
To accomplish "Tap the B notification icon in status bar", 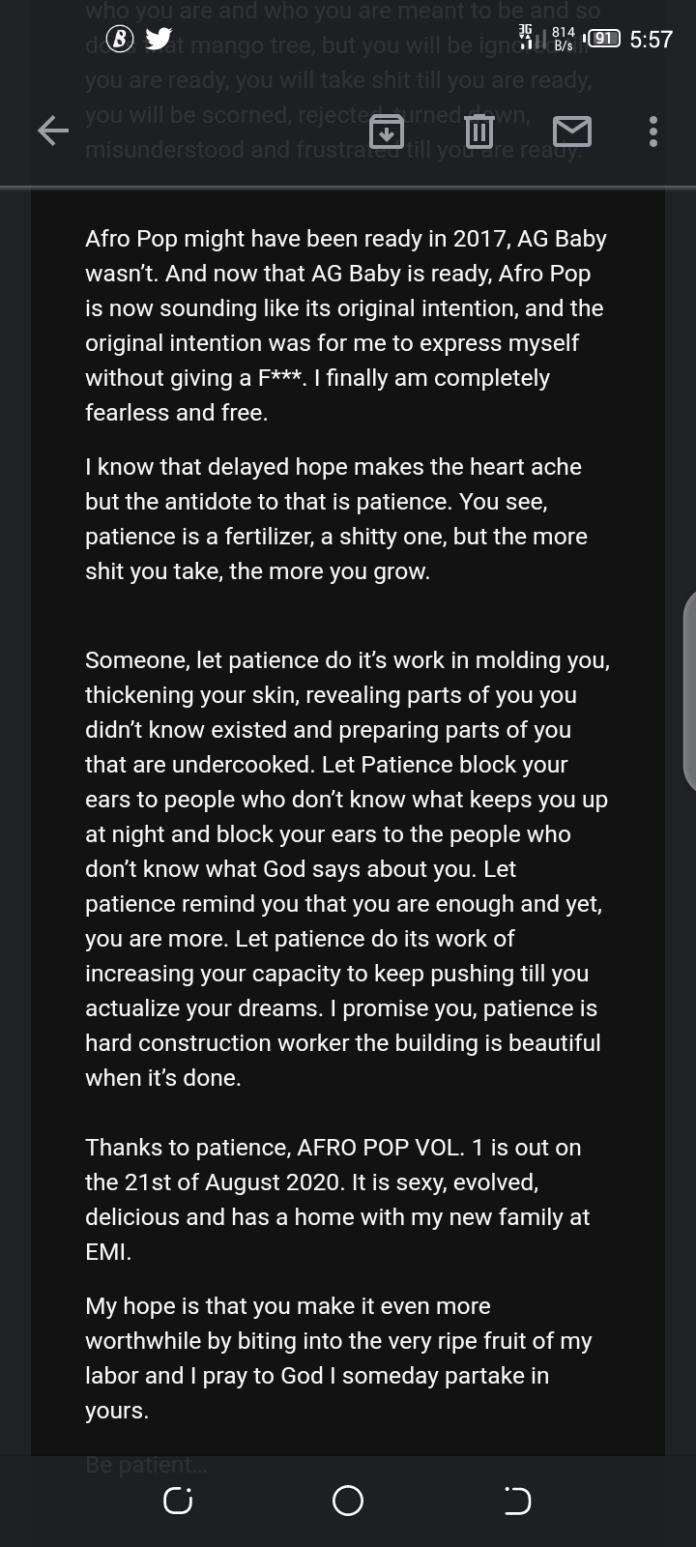I will [120, 39].
